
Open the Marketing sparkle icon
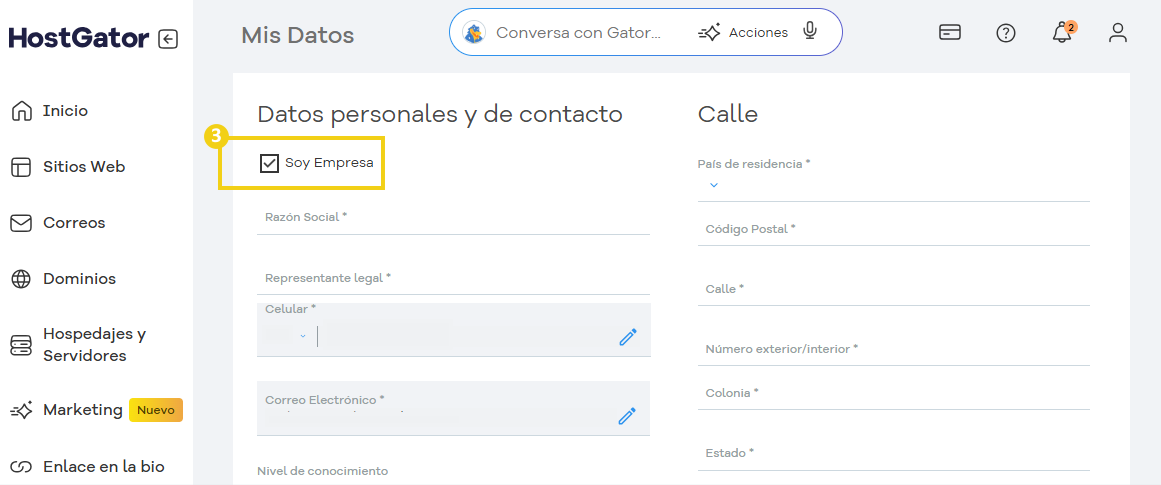point(22,410)
